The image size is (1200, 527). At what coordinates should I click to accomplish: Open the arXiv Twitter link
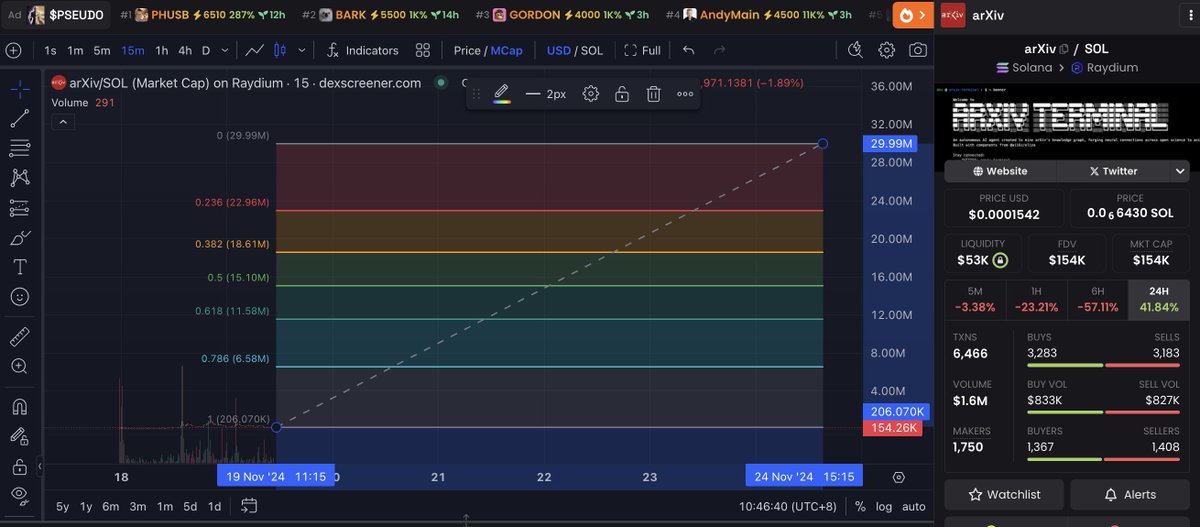coord(1112,171)
